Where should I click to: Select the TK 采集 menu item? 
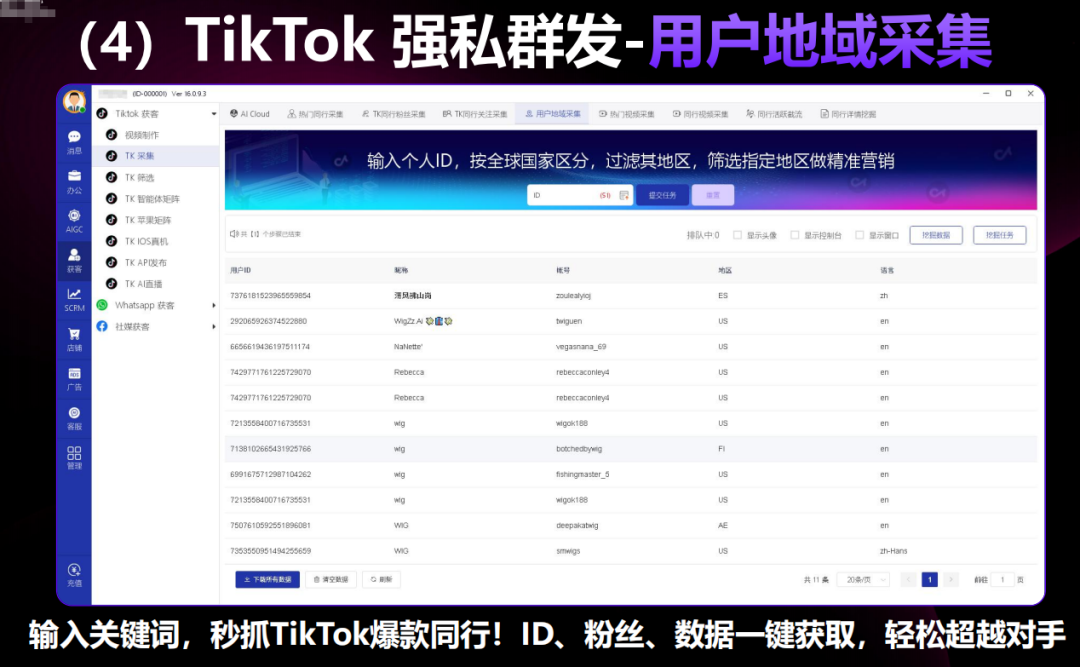(x=156, y=156)
